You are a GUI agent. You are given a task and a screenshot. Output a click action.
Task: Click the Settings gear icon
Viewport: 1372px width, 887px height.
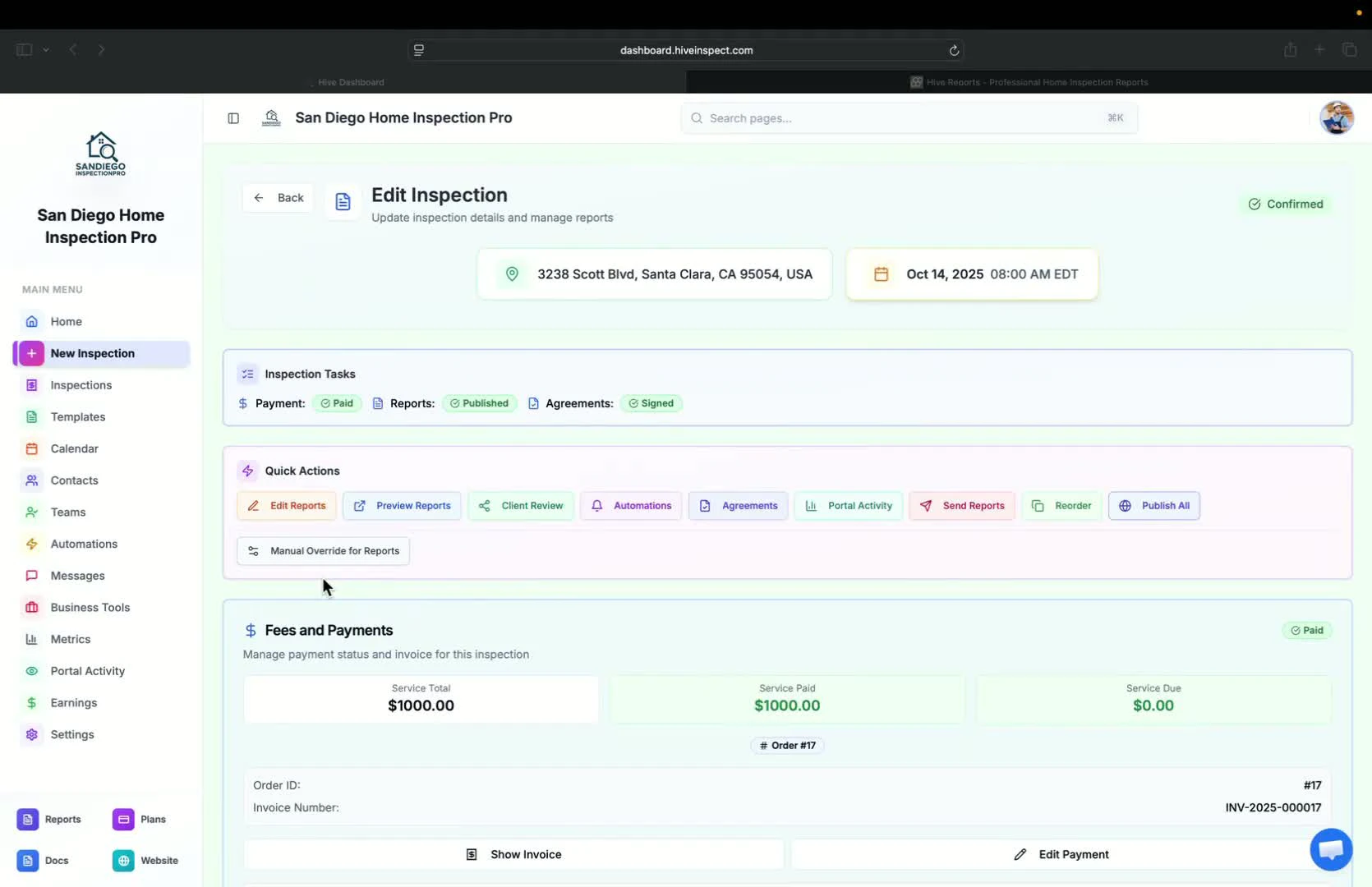[x=31, y=734]
